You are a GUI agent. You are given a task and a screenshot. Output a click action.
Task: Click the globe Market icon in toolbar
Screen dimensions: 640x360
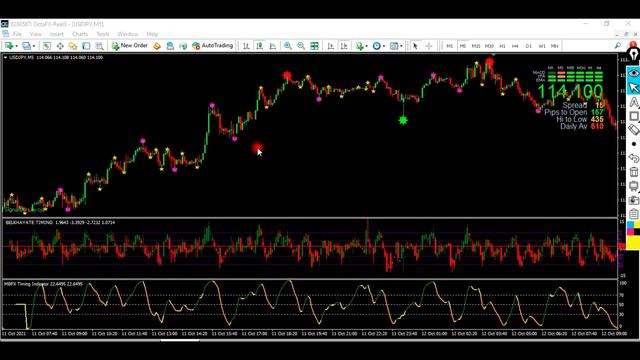coord(183,46)
